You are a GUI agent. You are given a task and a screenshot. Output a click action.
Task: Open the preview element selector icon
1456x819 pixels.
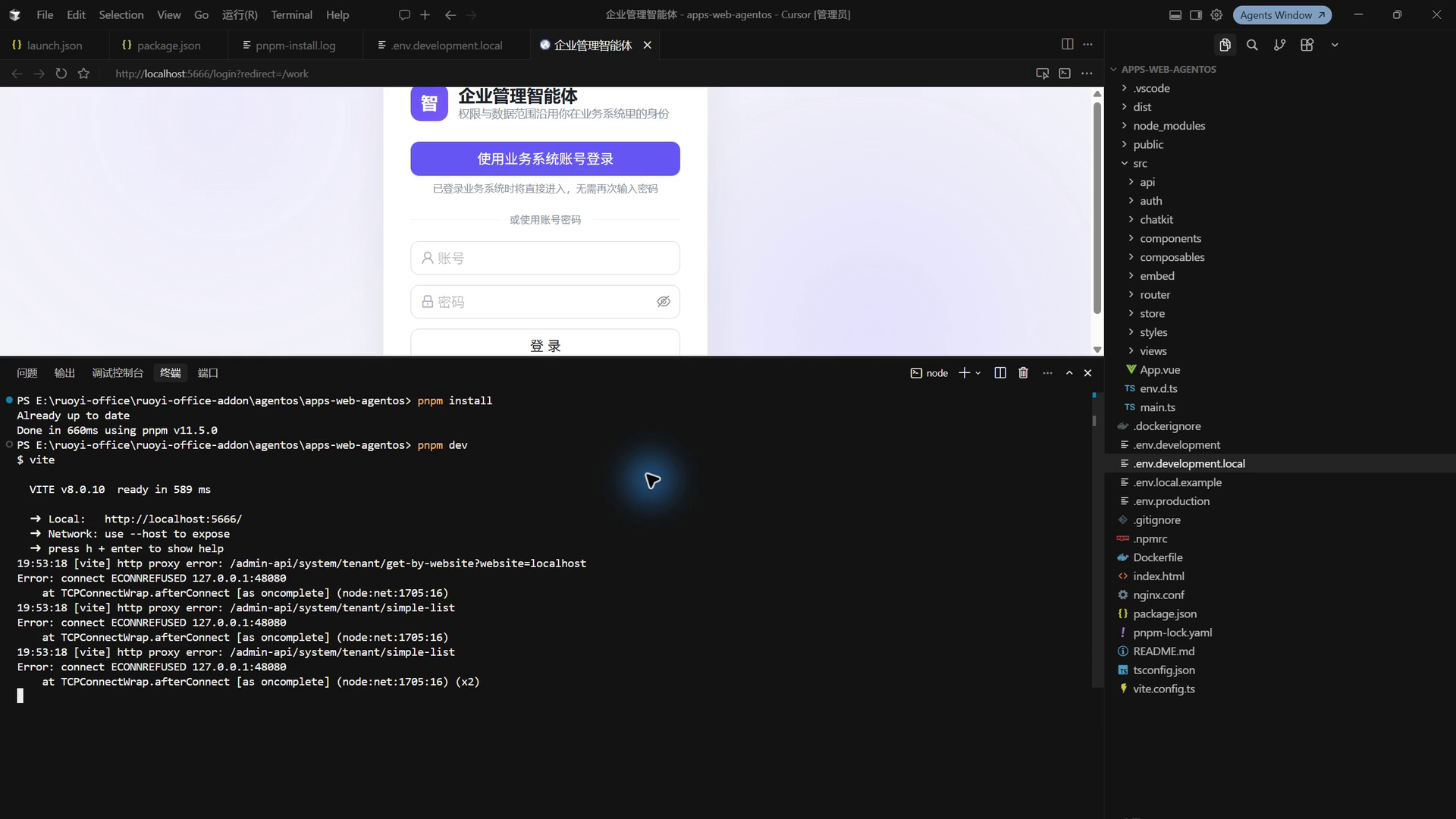[x=1043, y=74]
